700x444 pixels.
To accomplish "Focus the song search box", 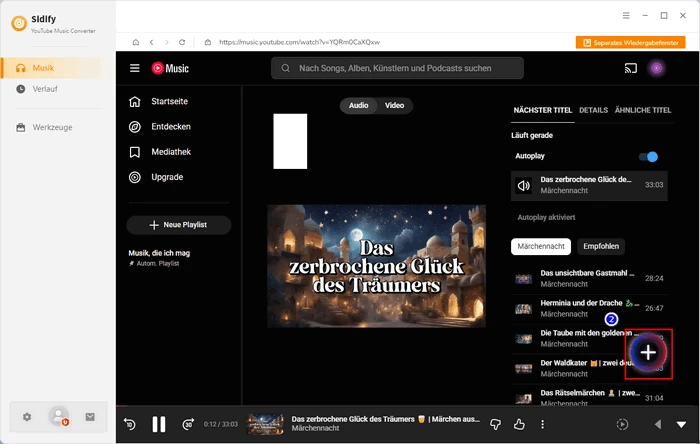I will (397, 68).
